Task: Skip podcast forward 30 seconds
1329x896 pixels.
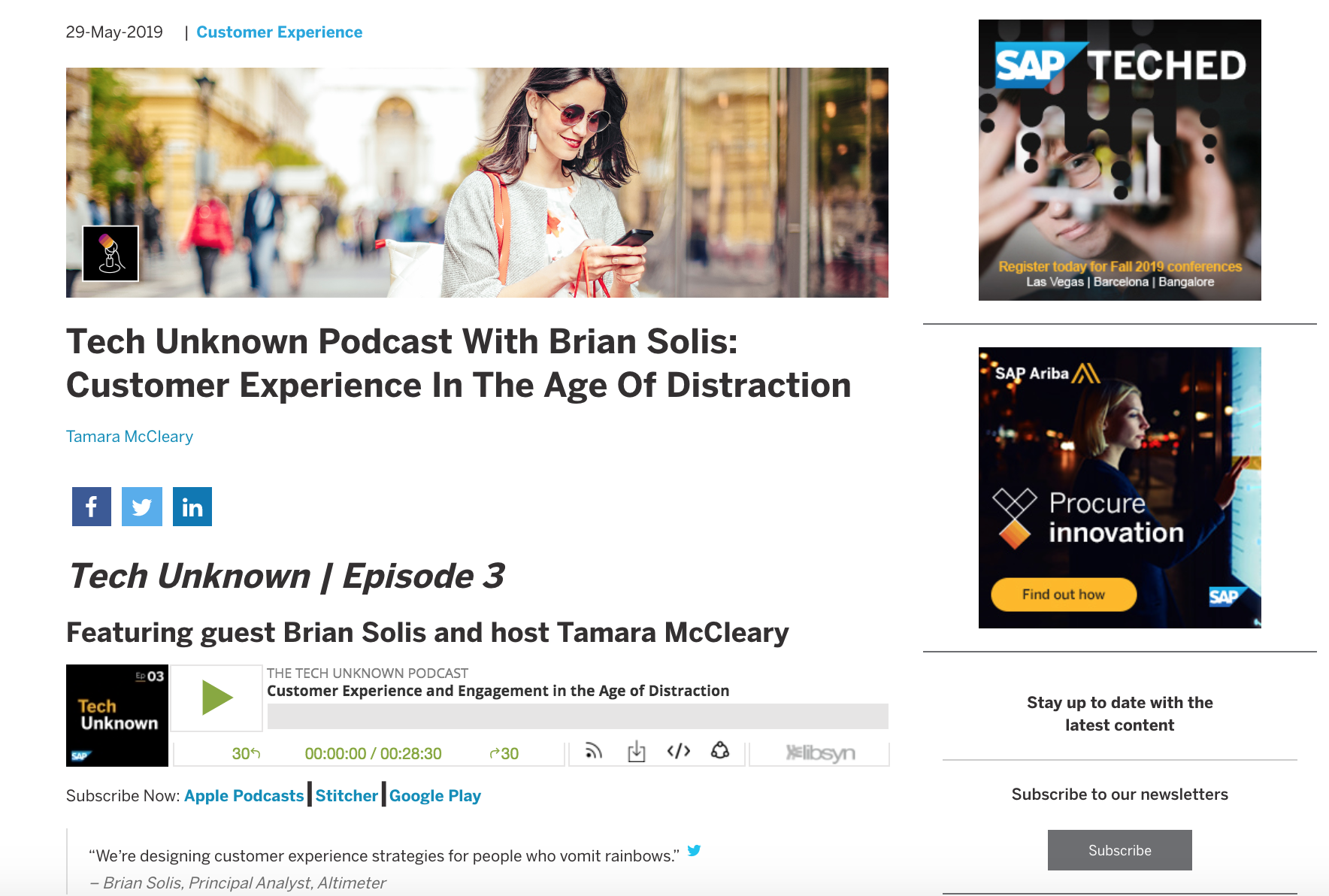Action: click(x=504, y=753)
